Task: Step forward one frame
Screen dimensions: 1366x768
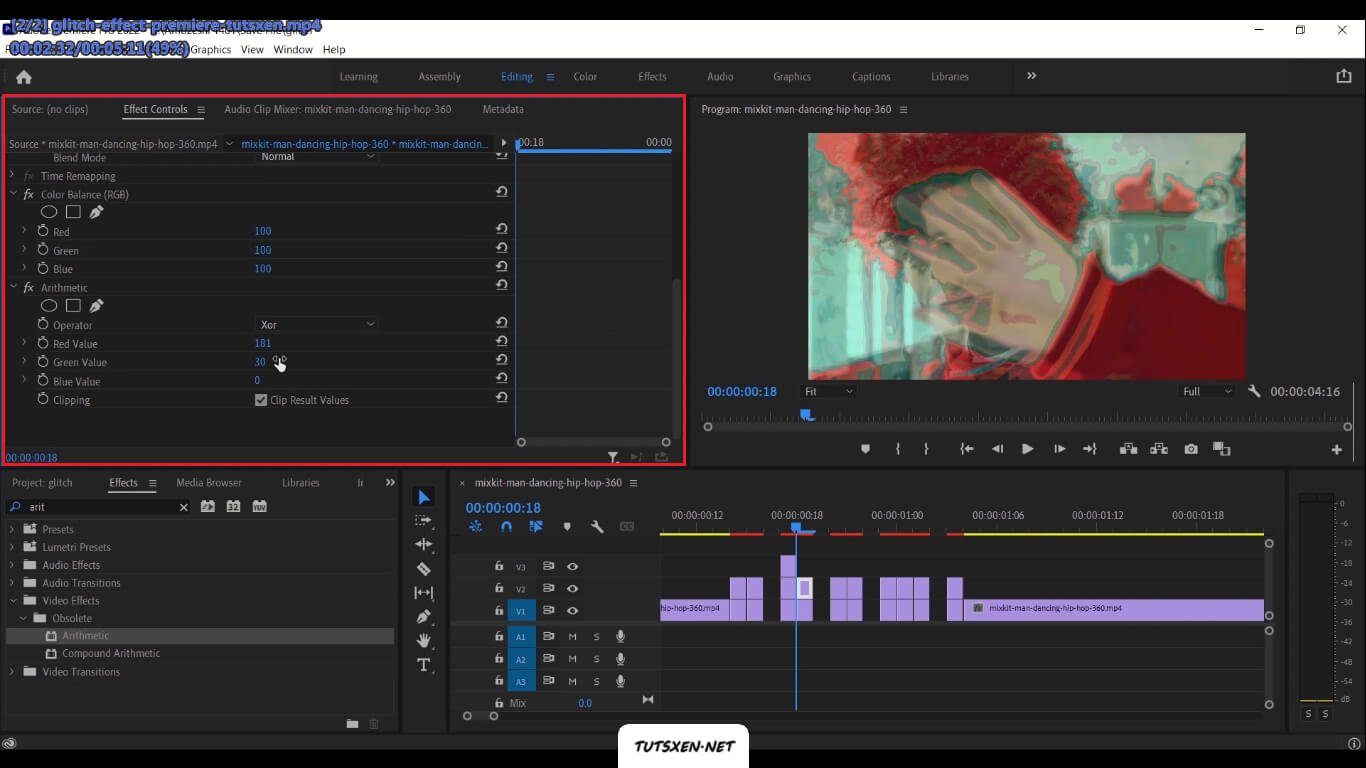Action: point(1059,449)
